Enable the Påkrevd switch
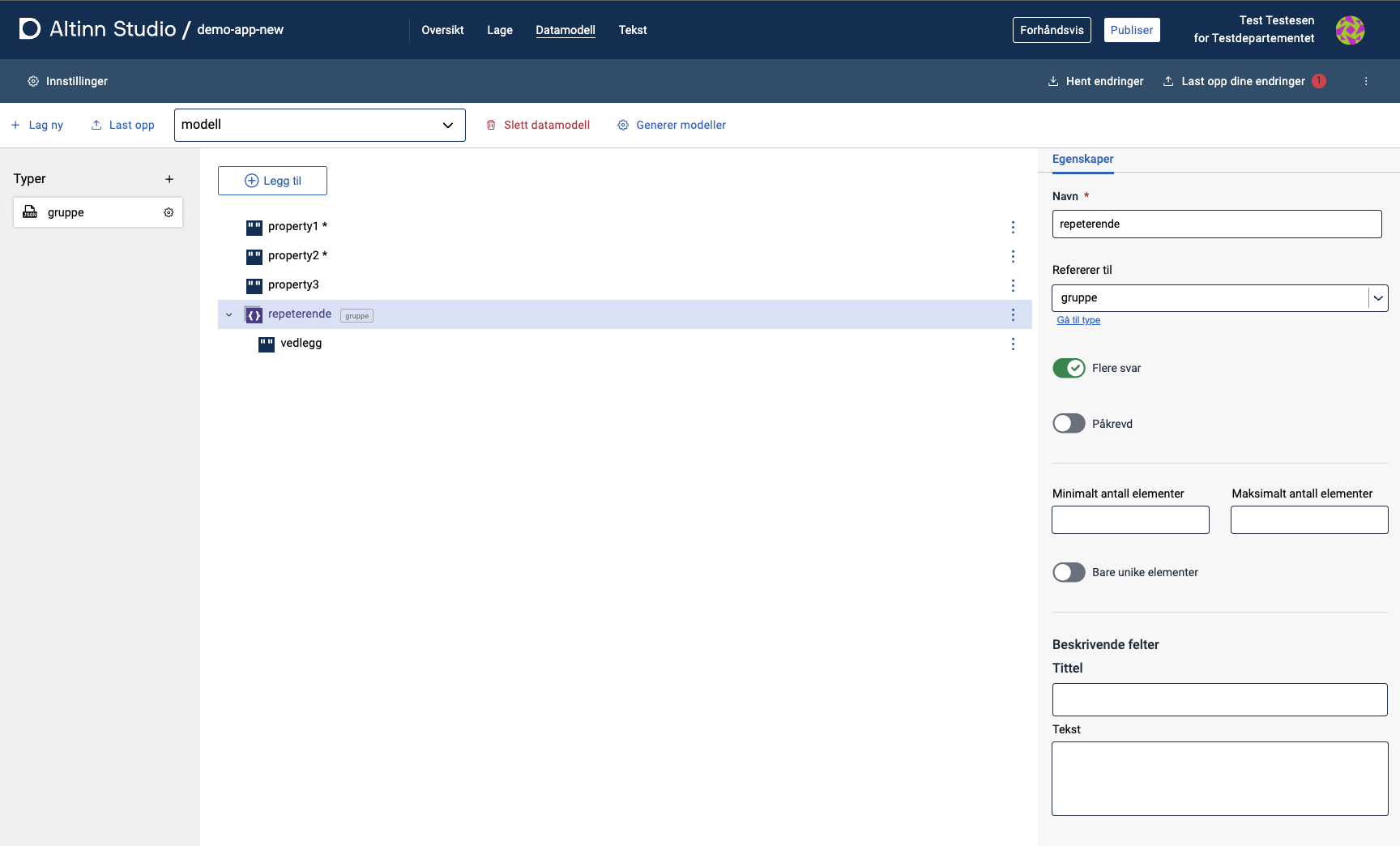 coord(1069,424)
